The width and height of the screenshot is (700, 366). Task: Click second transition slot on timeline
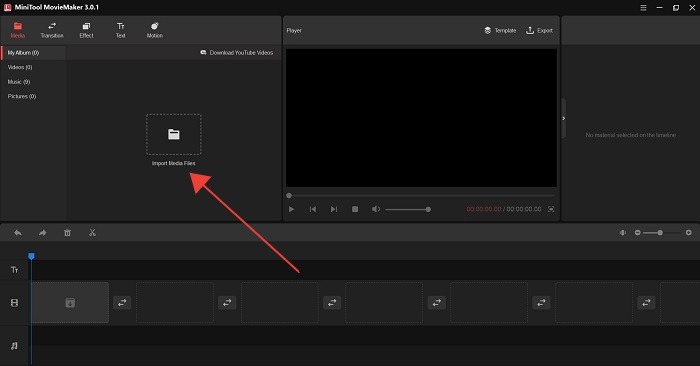click(227, 303)
